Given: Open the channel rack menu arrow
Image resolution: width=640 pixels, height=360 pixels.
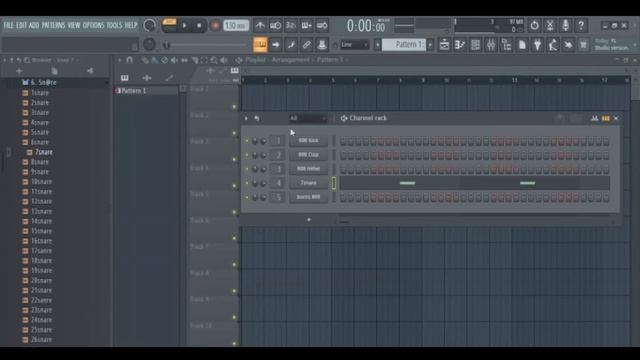Looking at the screenshot, I should [246, 118].
